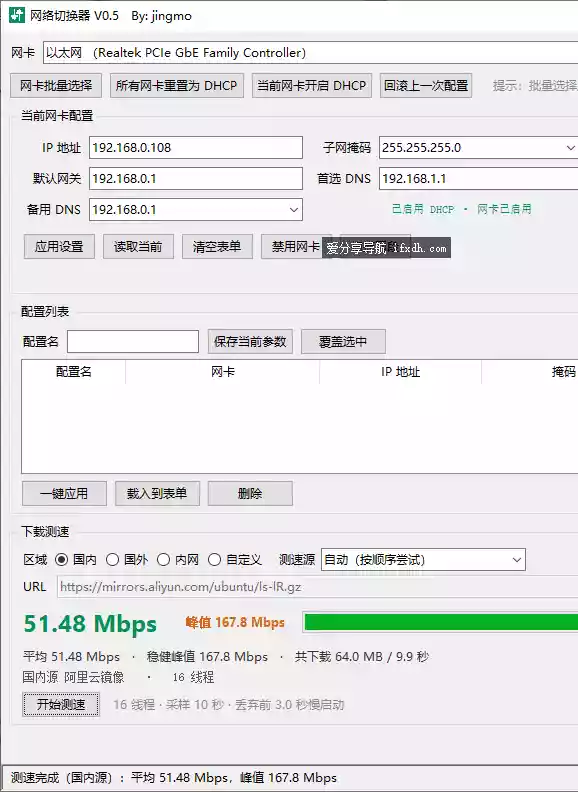Click the 51.48 Mbps large speed readout

click(x=90, y=624)
